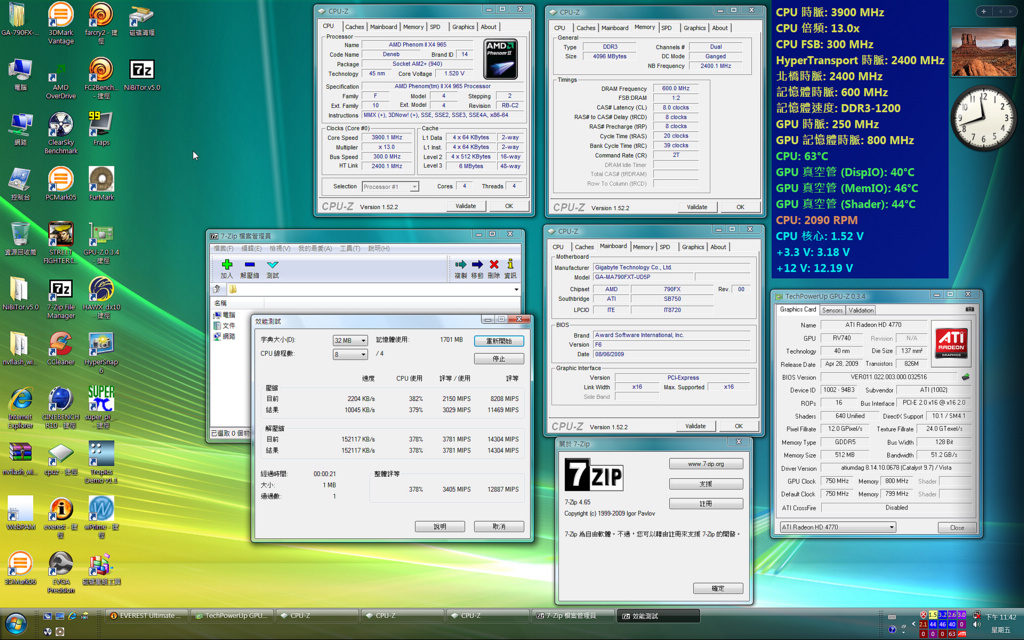This screenshot has height=640, width=1024.
Task: Click Close button in GPU-Z window
Action: click(x=957, y=528)
